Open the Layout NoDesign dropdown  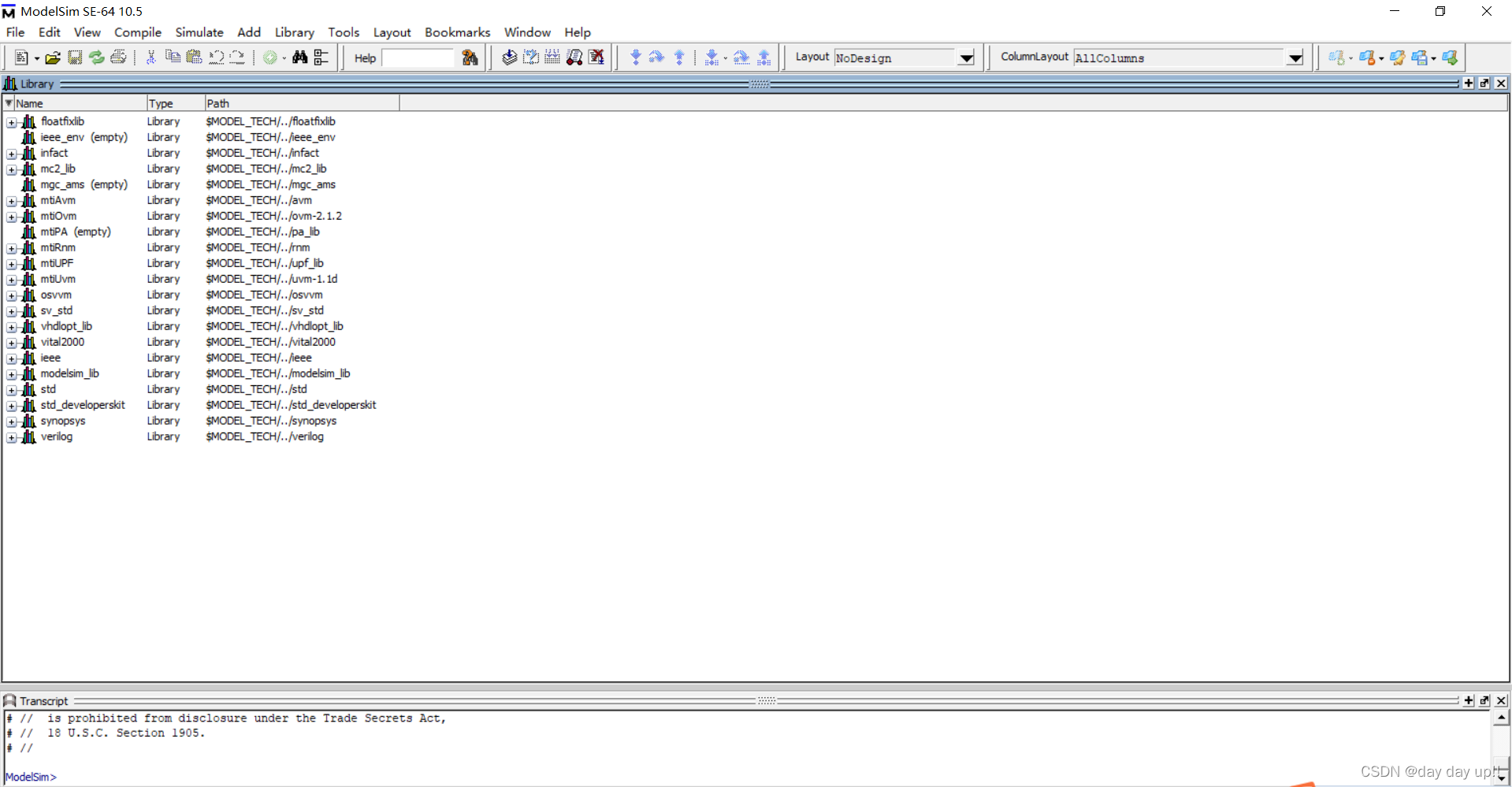pos(967,58)
